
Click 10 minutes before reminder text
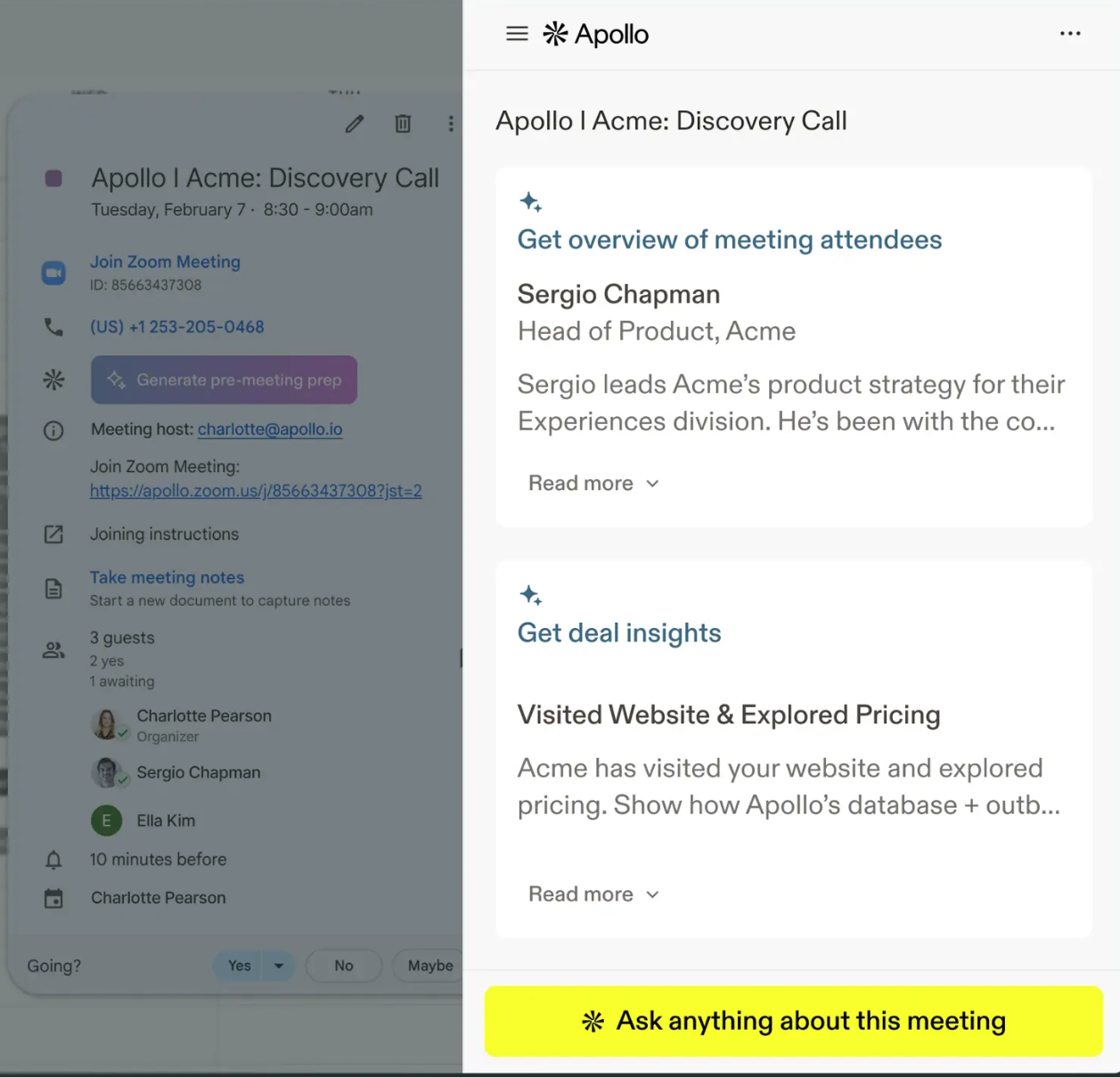(158, 860)
